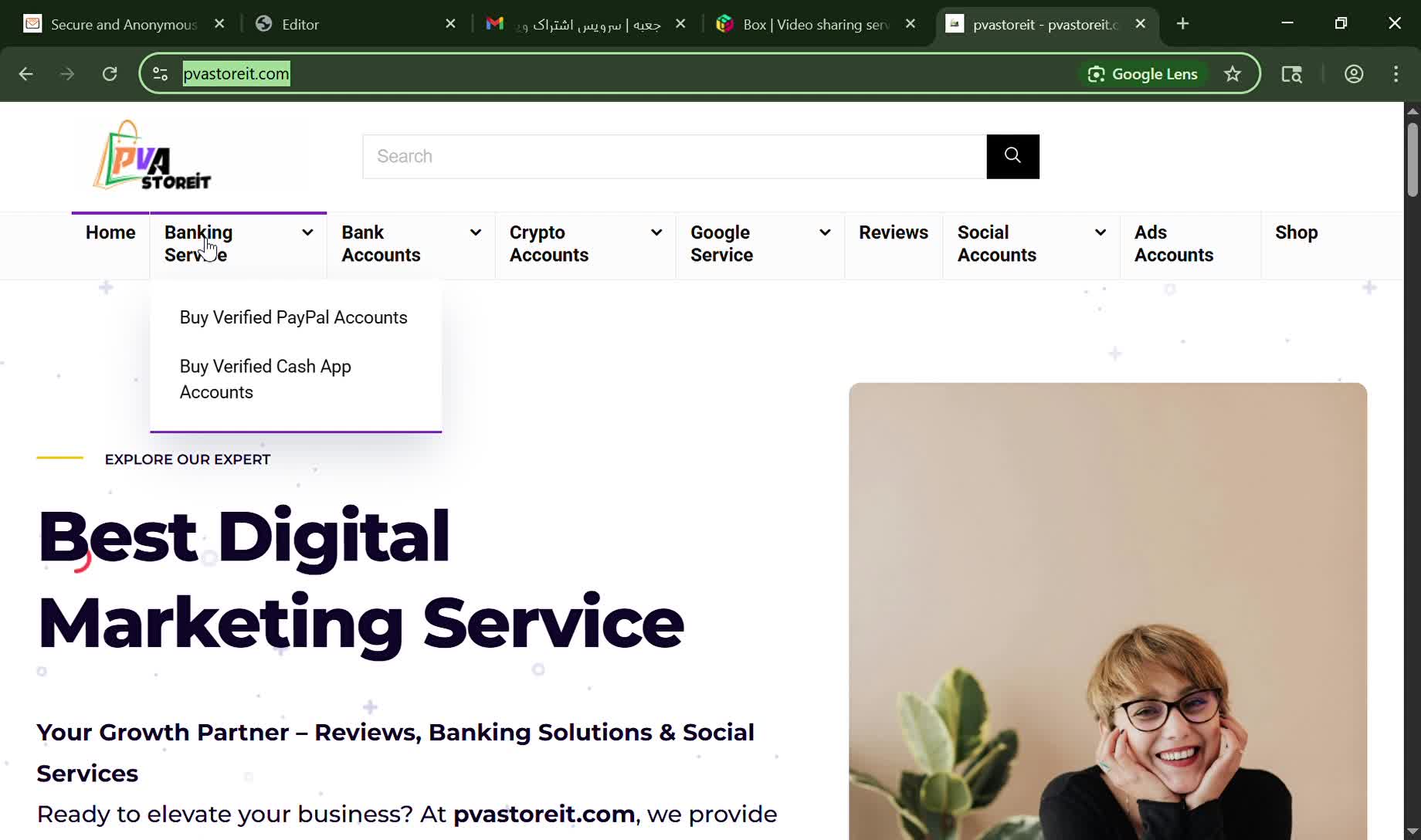Bookmark this page with the star icon
The height and width of the screenshot is (840, 1421).
pos(1233,74)
